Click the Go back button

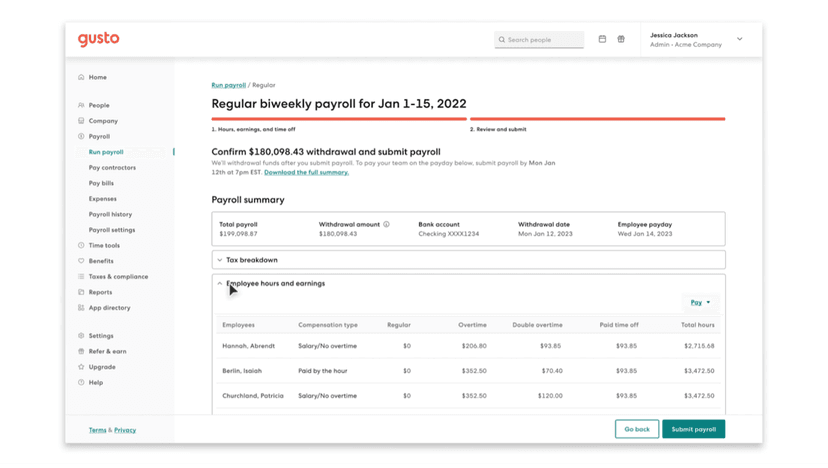[637, 429]
